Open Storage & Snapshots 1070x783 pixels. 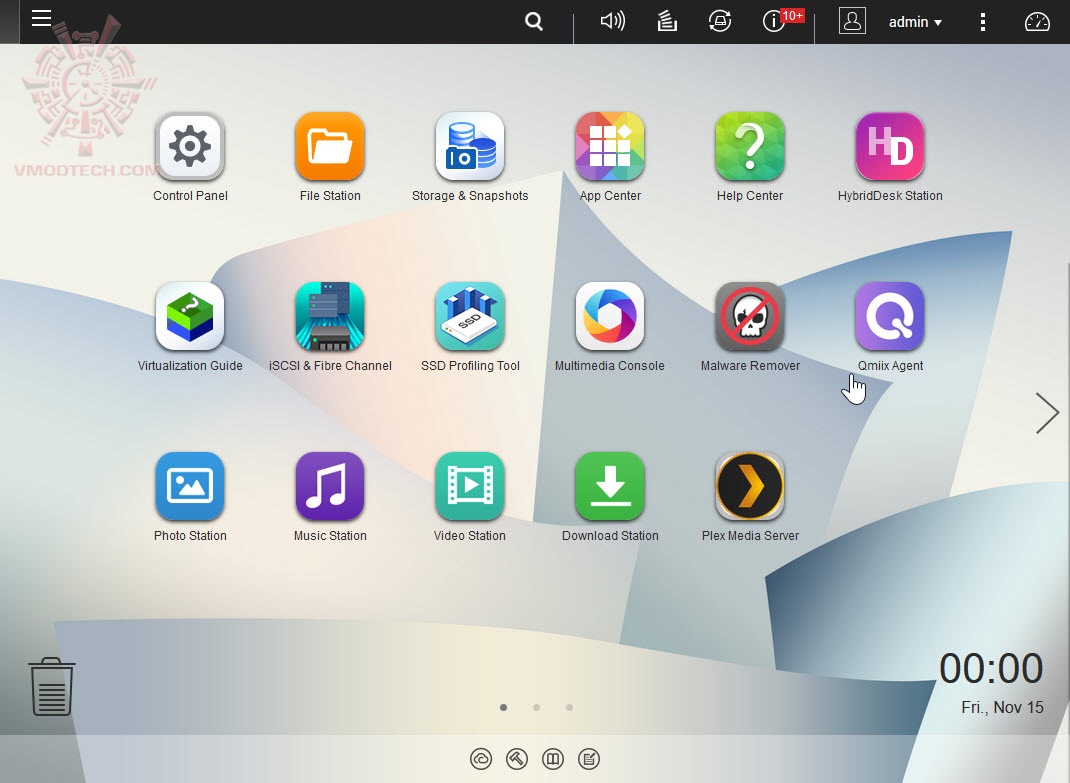tap(469, 146)
